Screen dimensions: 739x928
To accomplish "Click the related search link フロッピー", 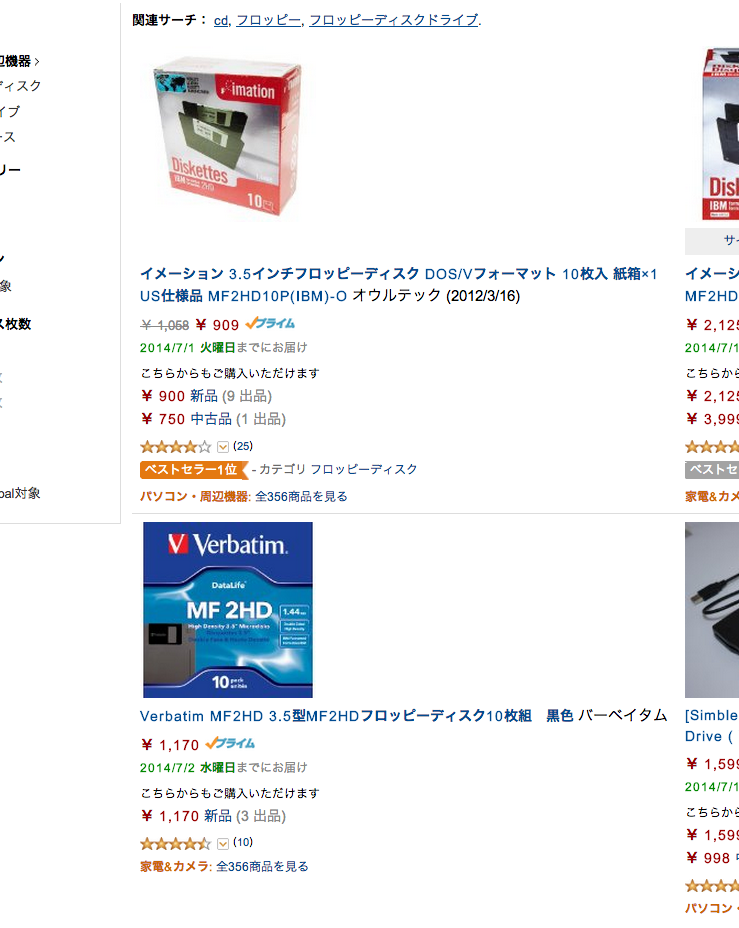I will pyautogui.click(x=269, y=20).
